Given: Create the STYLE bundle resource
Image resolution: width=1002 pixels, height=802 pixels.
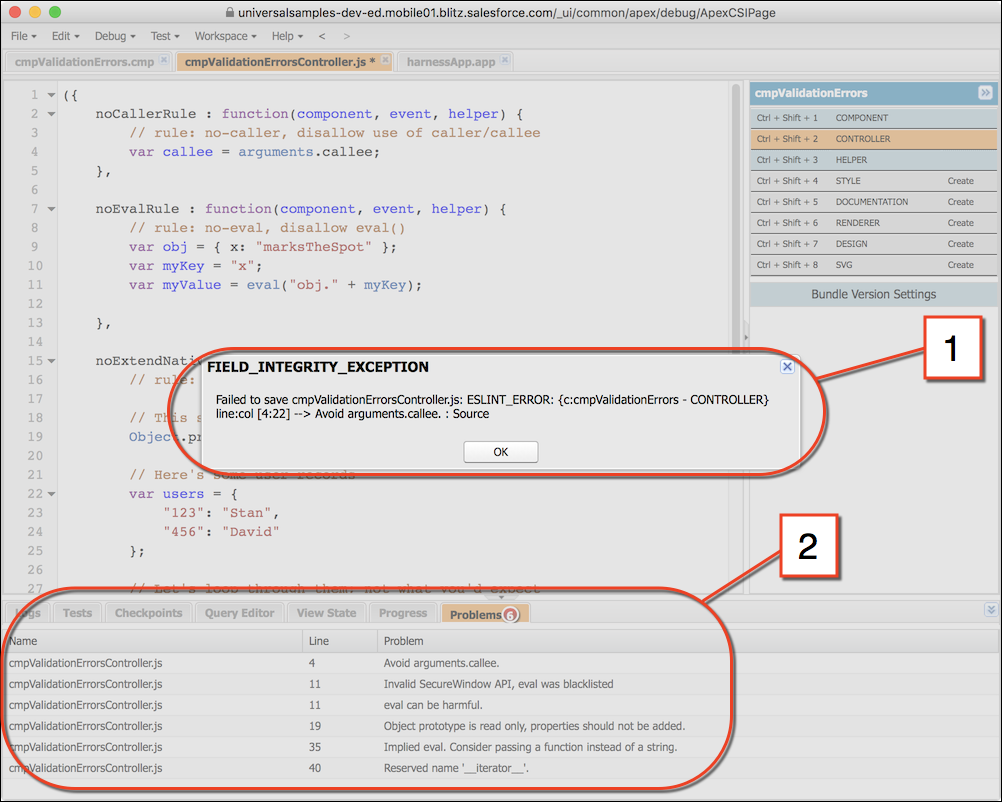Looking at the screenshot, I should tap(960, 181).
